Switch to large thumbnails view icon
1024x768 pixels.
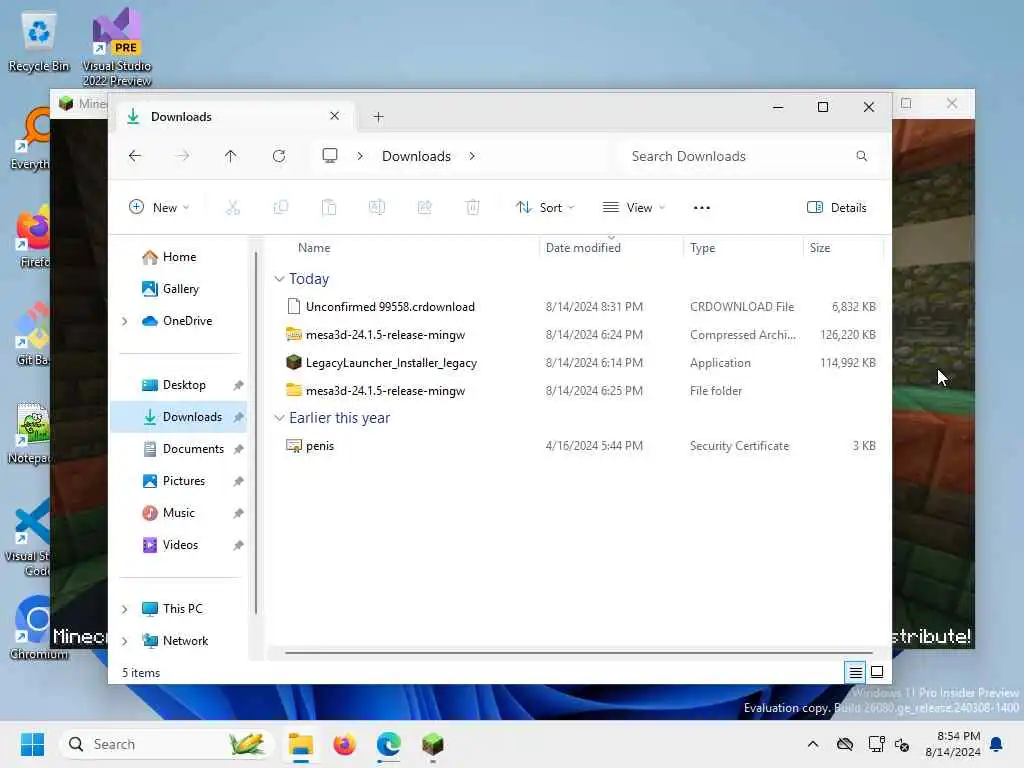pos(877,672)
